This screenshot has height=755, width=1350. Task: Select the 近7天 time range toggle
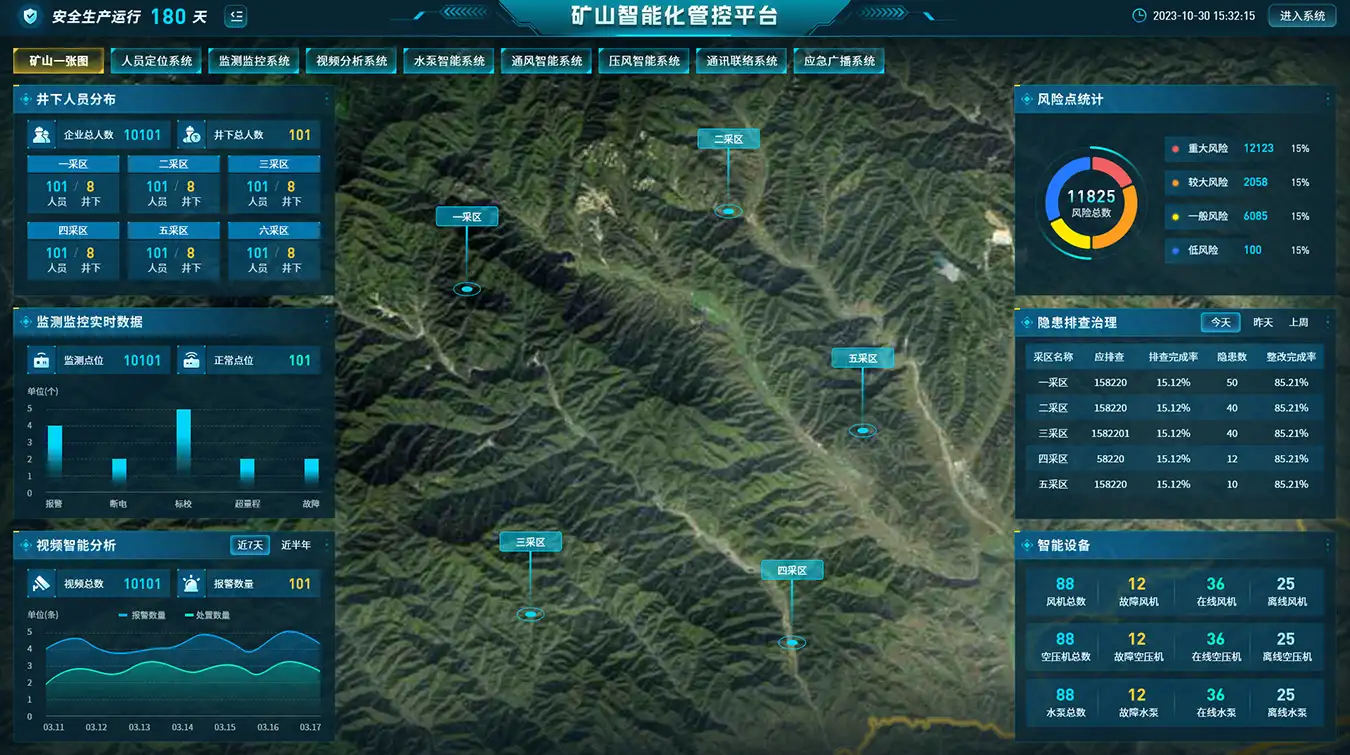pos(250,545)
